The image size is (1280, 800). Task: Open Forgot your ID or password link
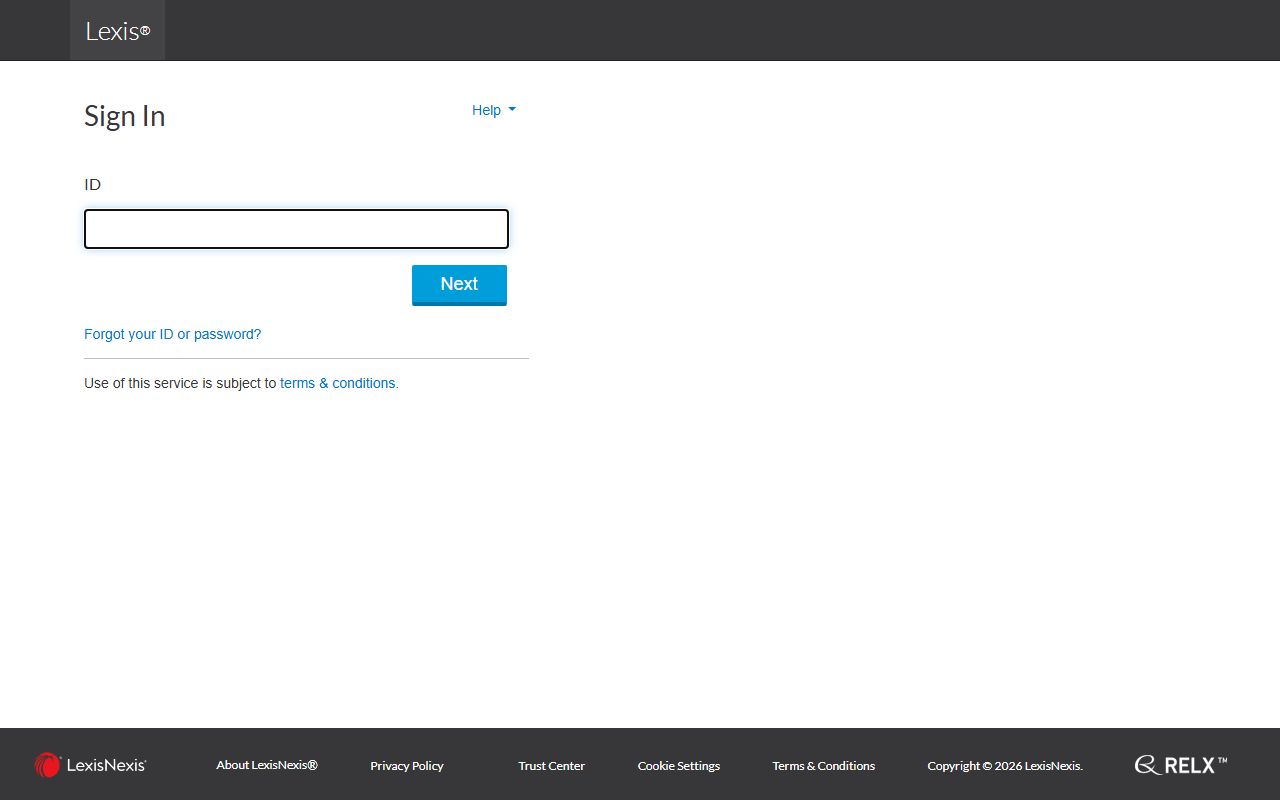[172, 334]
